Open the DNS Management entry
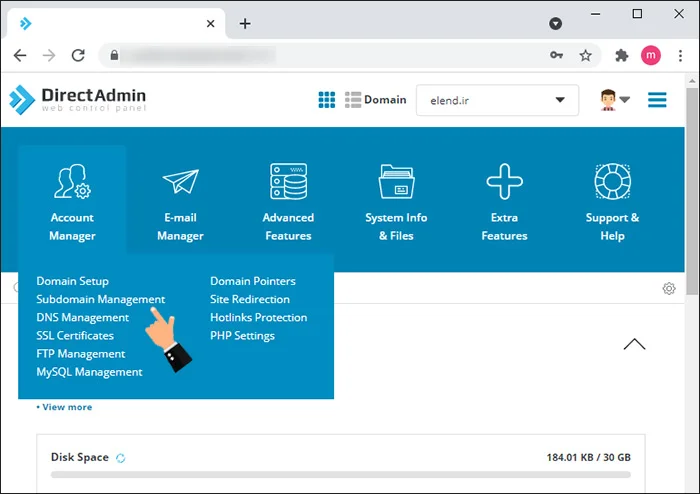The width and height of the screenshot is (700, 494). (82, 317)
